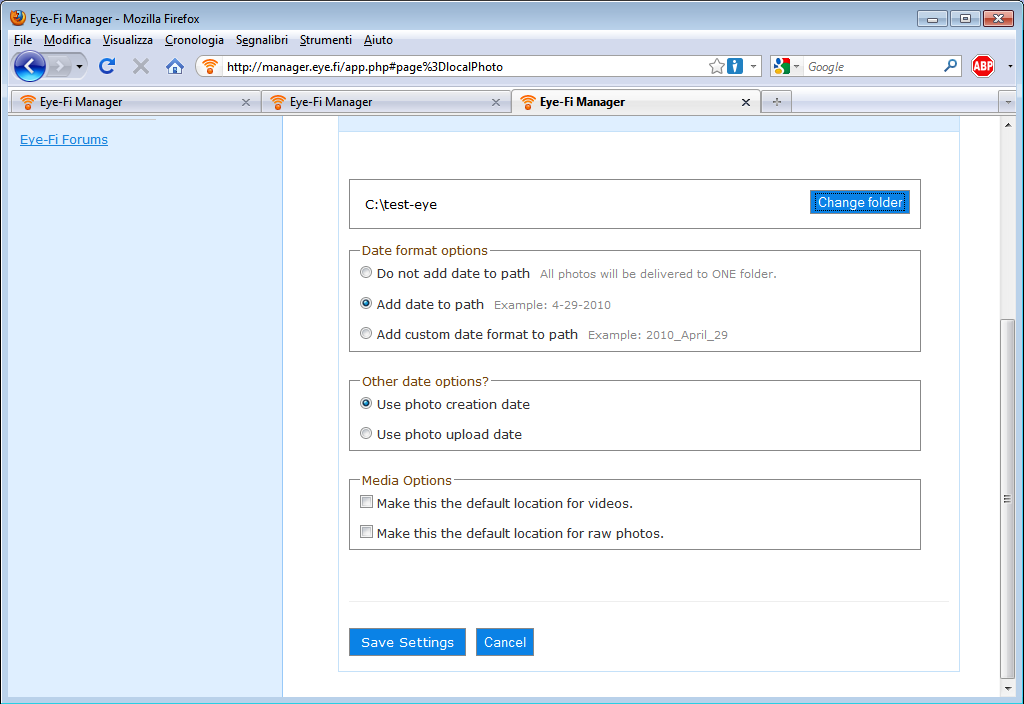This screenshot has width=1024, height=704.
Task: Open the Modifica menu
Action: [67, 40]
